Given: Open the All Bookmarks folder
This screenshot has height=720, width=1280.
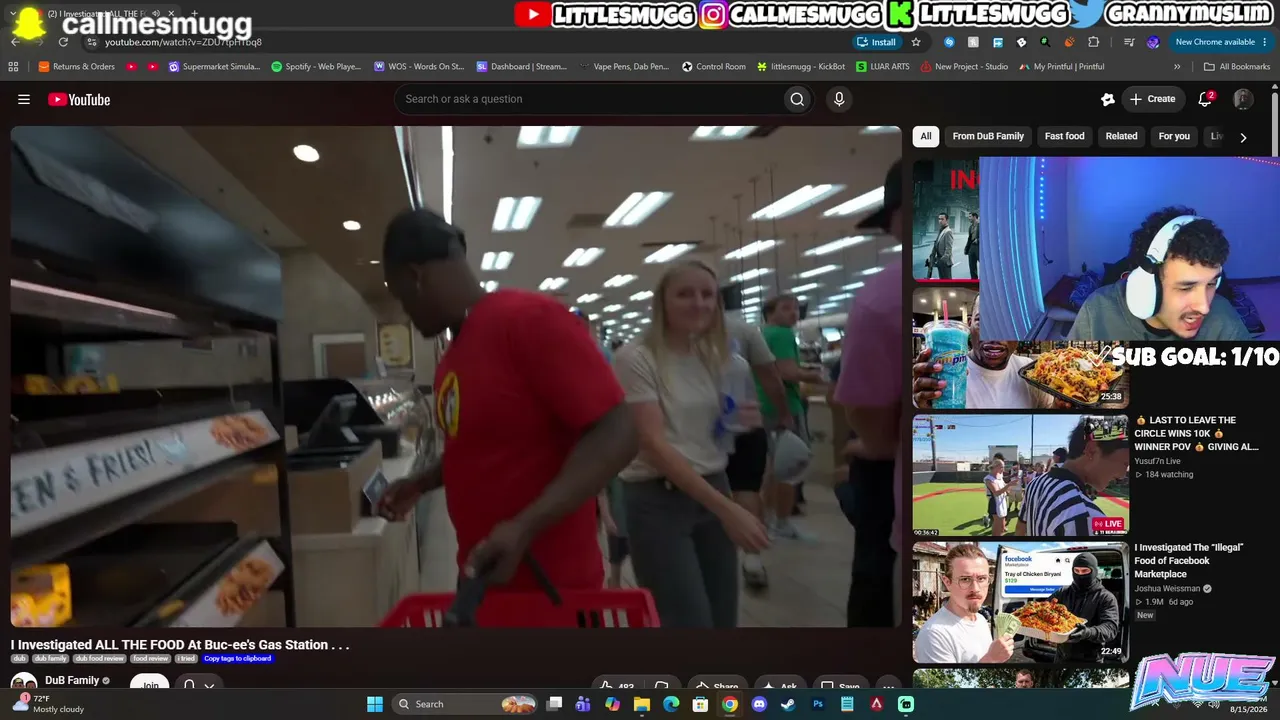Looking at the screenshot, I should click(x=1237, y=67).
